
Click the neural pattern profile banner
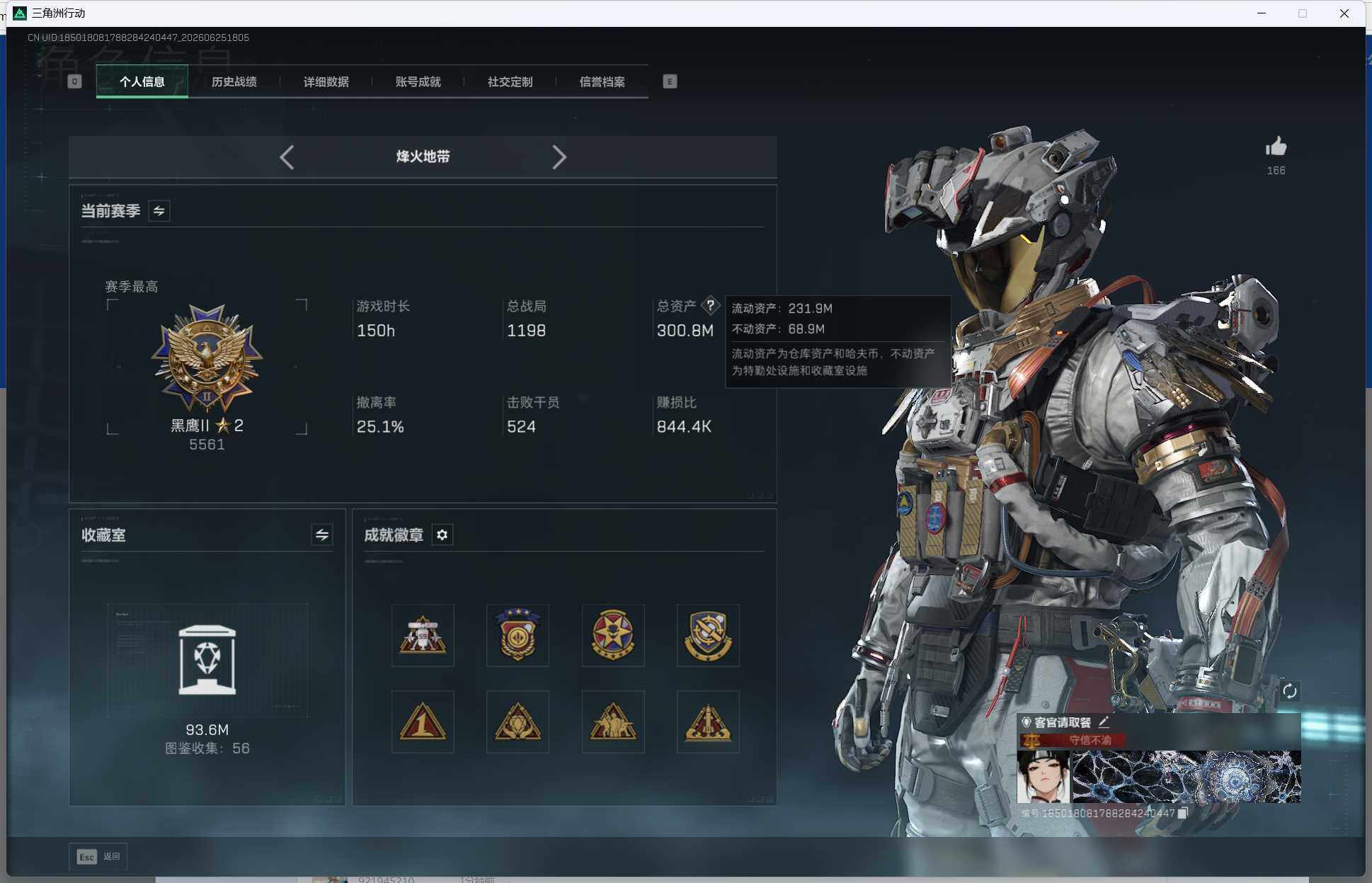pos(1187,777)
